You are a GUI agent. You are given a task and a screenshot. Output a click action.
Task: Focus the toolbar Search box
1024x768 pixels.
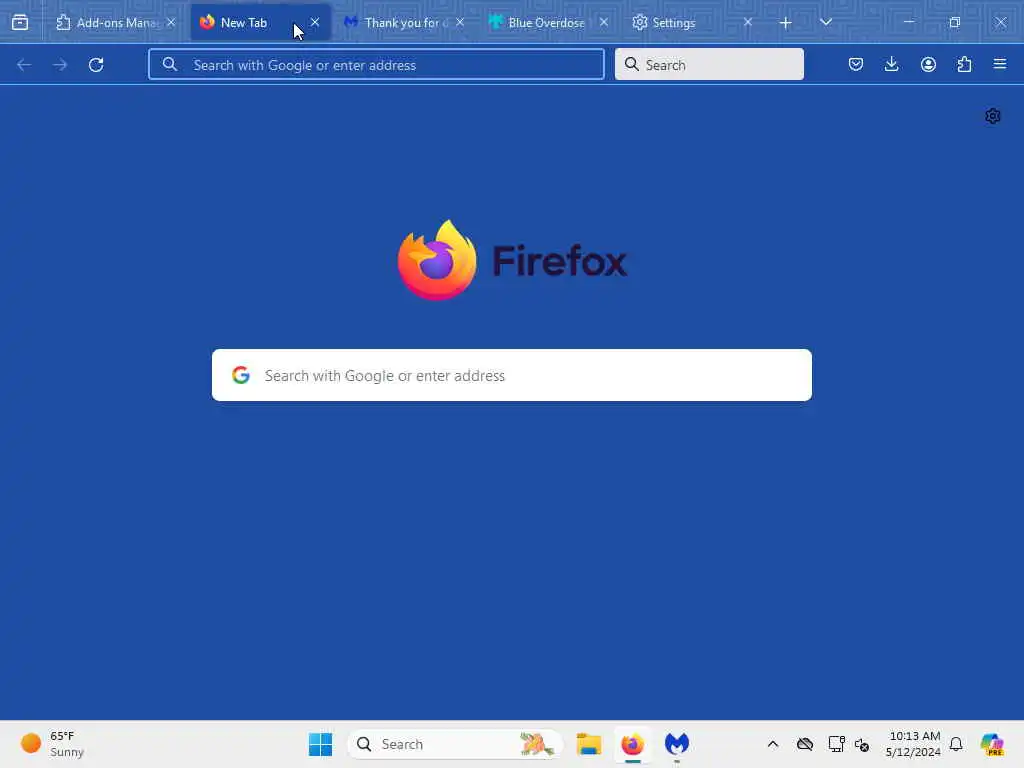[x=709, y=64]
